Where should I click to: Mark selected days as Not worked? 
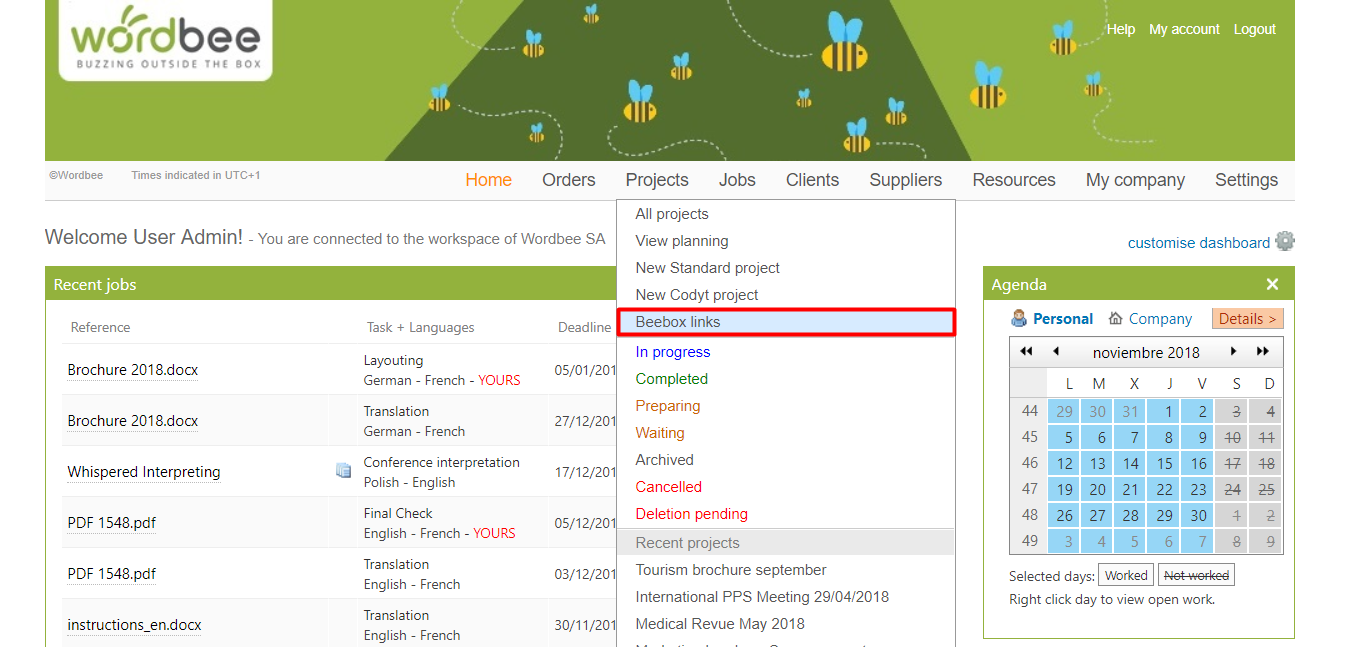pos(1196,575)
